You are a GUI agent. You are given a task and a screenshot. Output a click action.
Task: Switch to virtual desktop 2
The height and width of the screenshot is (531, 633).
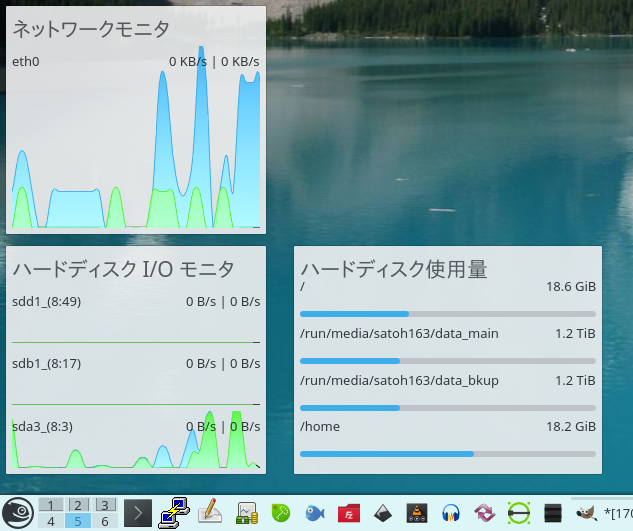(78, 505)
